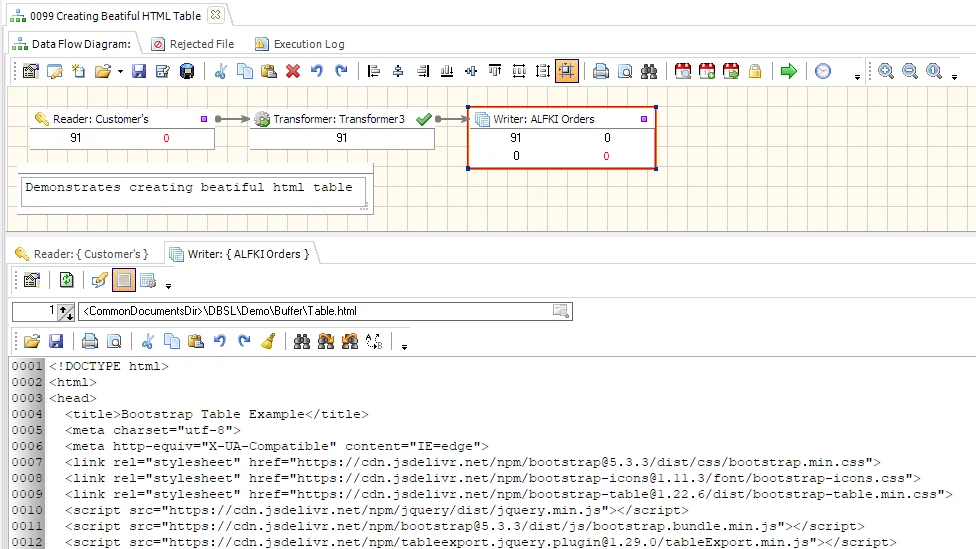Image resolution: width=976 pixels, height=549 pixels.
Task: Click the green checkmark on Transformer3
Action: 424,119
